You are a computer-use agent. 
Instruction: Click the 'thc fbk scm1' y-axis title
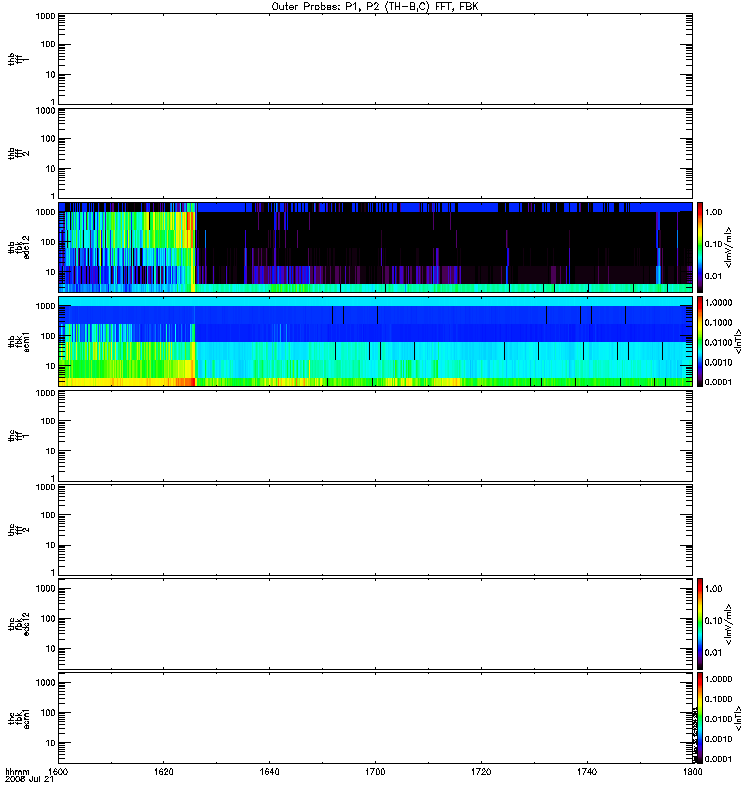tap(19, 718)
